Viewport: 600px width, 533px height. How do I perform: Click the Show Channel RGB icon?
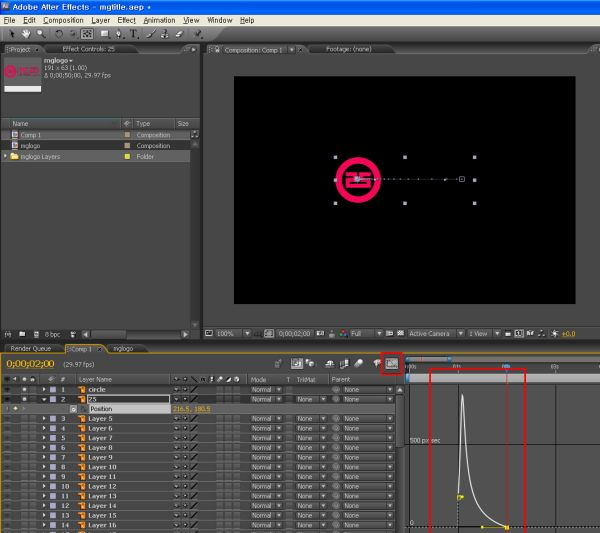343,334
